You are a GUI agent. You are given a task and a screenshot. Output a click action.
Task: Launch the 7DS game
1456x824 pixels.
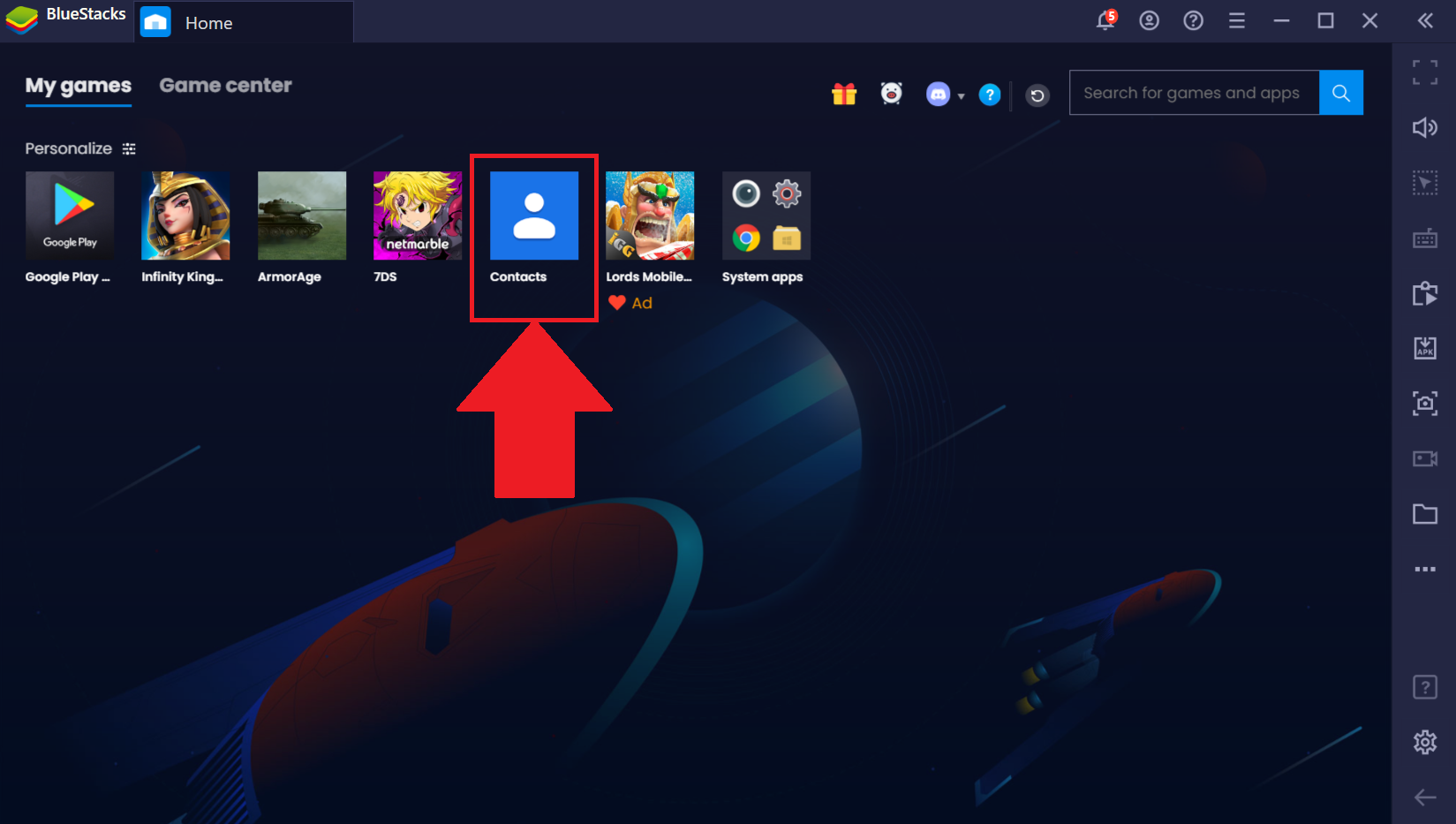coord(418,215)
